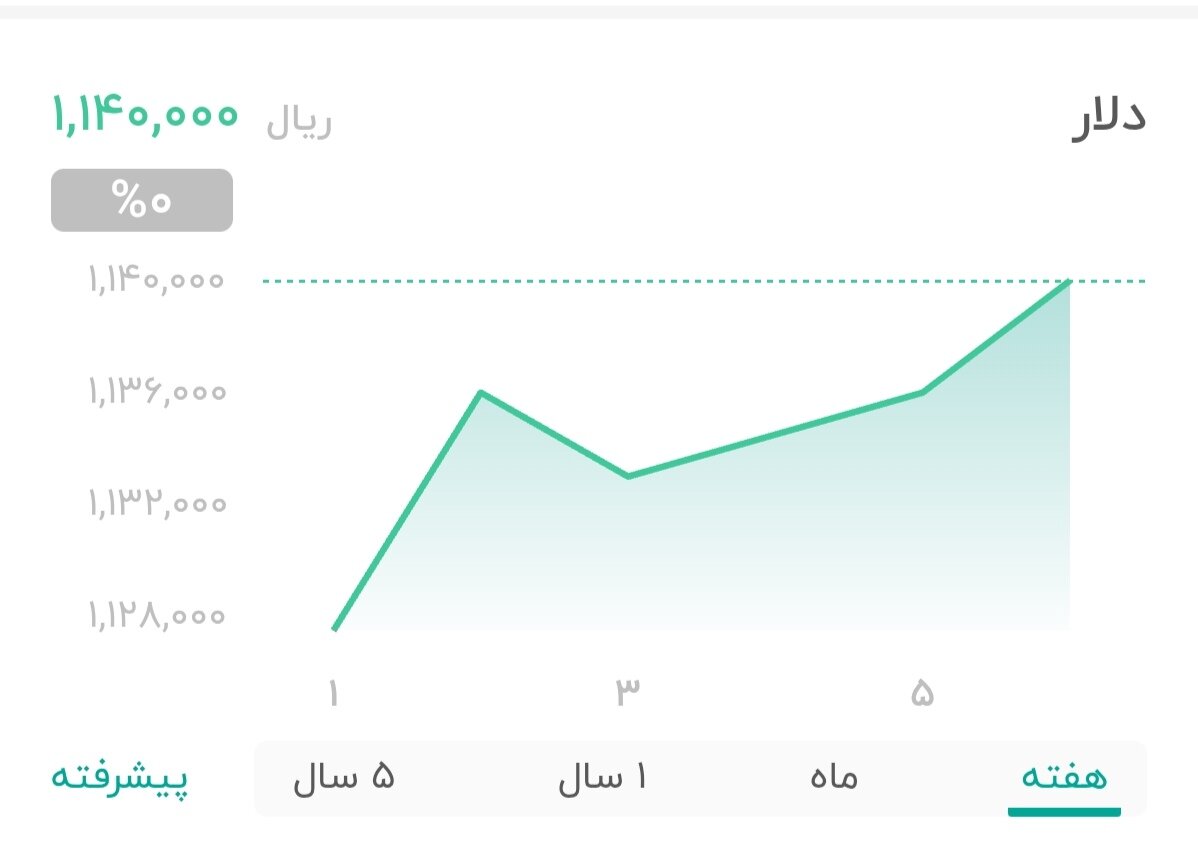Click the 1,128,000 axis label
This screenshot has height=843, width=1198.
[x=155, y=616]
